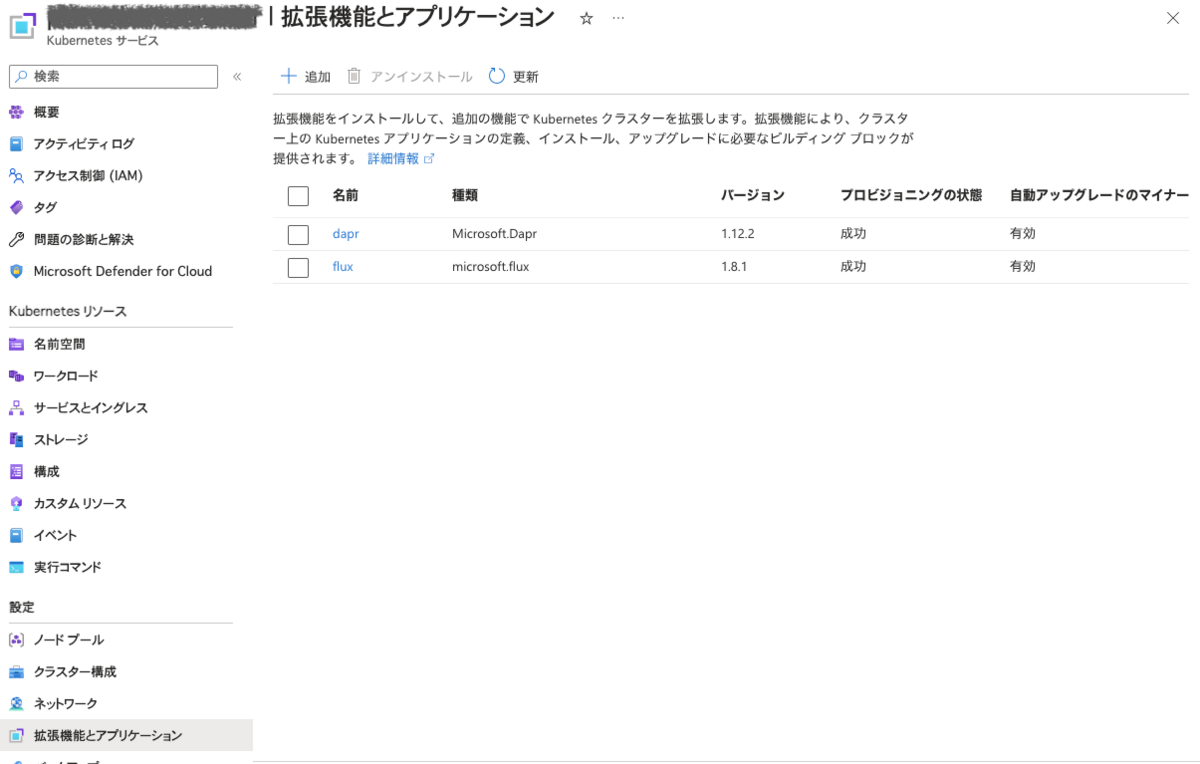Click the plus Add icon in toolbar
Screen dimensions: 1200x764
tap(288, 76)
